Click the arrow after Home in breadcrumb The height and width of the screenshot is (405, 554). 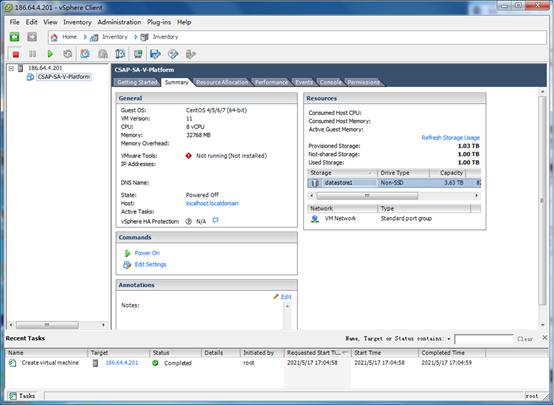[85, 37]
